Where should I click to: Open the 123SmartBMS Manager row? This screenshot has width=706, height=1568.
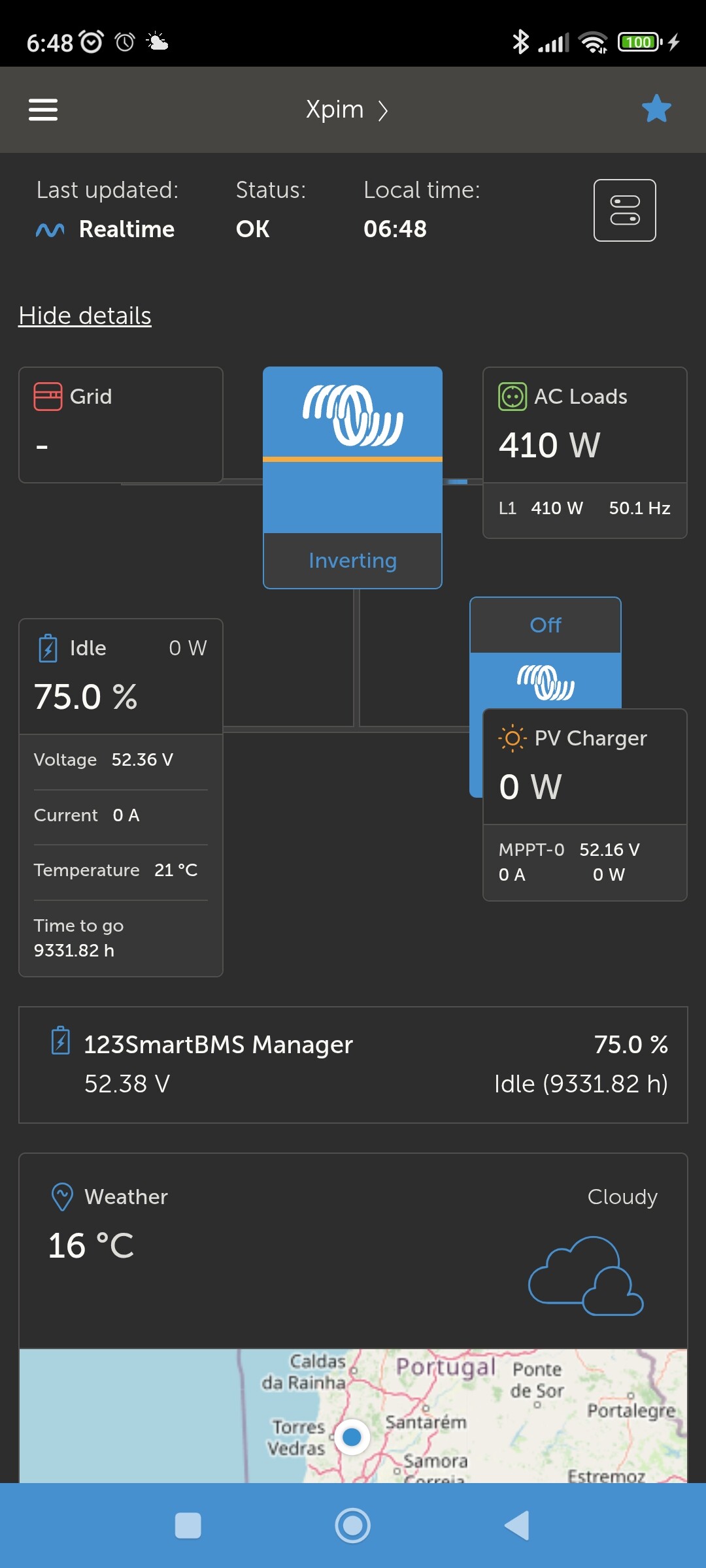tap(353, 1064)
